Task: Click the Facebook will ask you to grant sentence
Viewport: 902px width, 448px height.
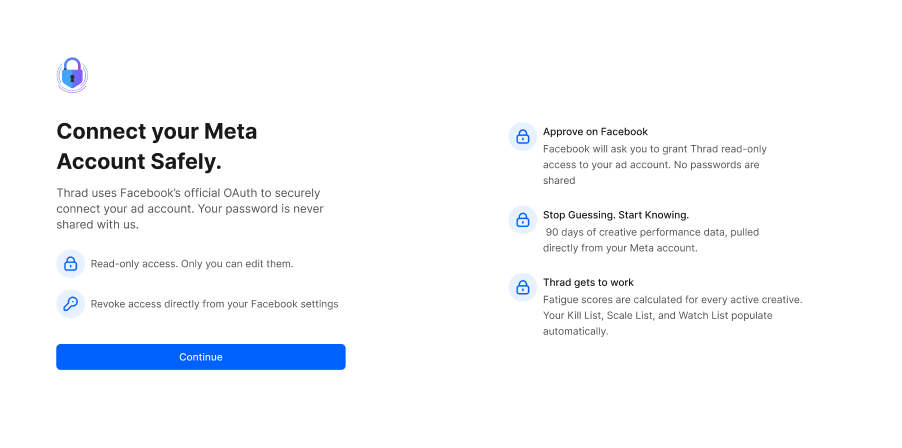Action: (x=655, y=156)
